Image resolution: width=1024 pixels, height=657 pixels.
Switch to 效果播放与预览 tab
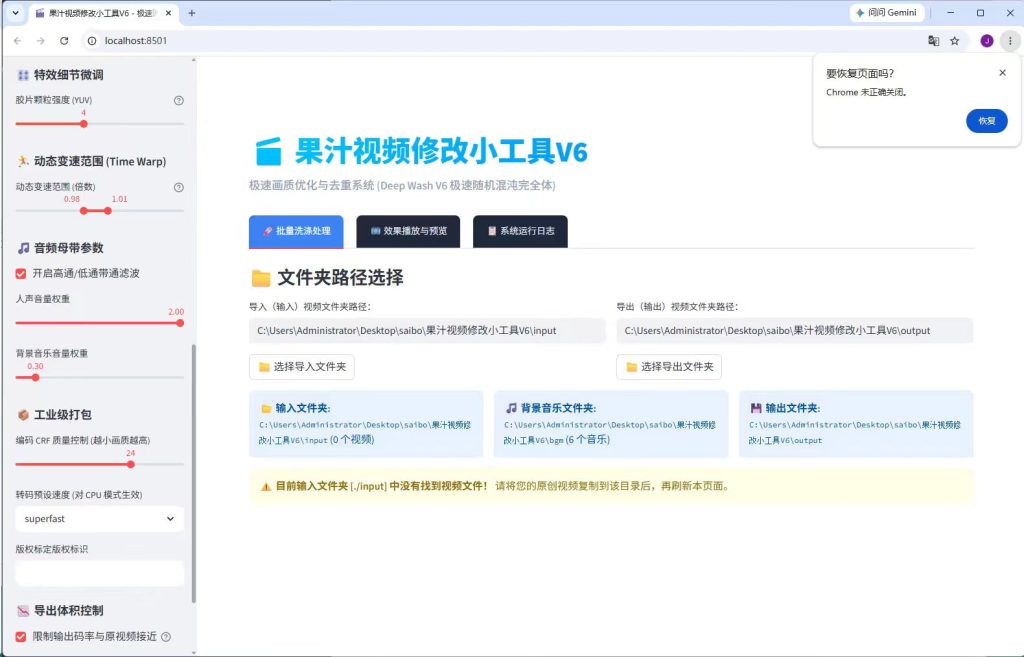[x=408, y=231]
